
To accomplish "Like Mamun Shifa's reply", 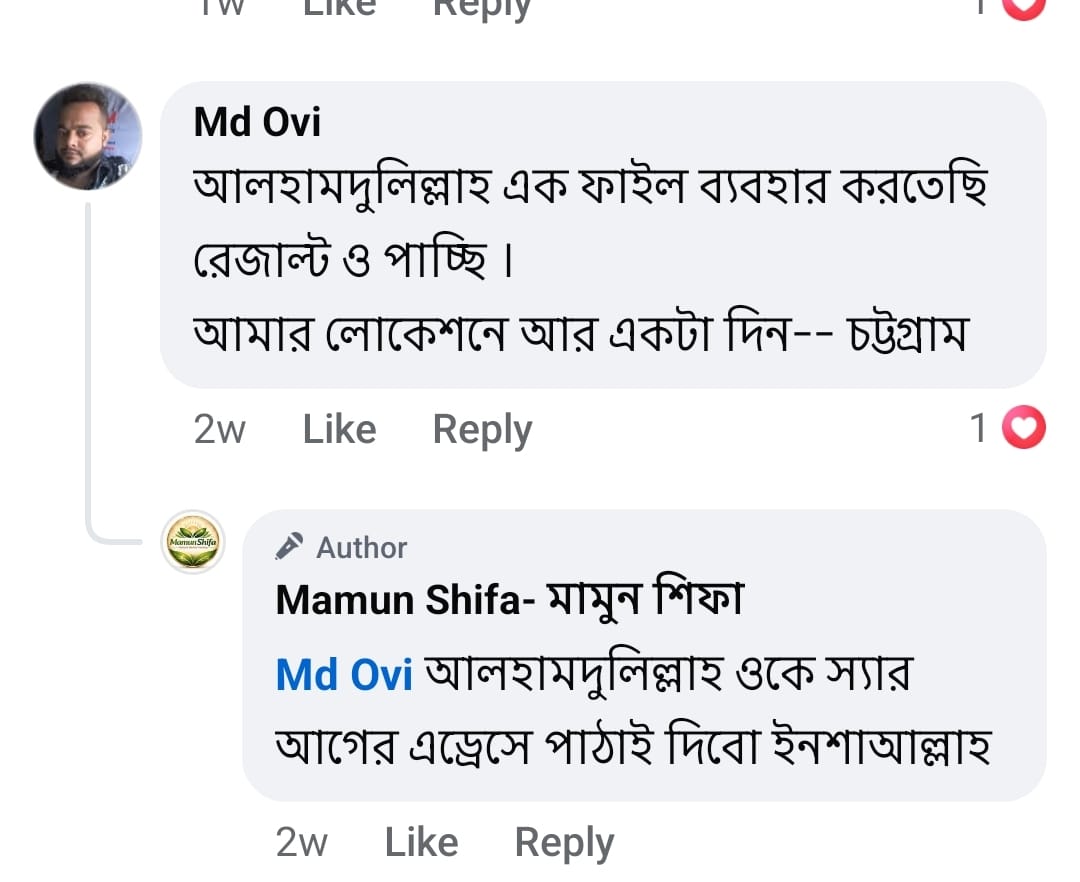I will pyautogui.click(x=421, y=843).
